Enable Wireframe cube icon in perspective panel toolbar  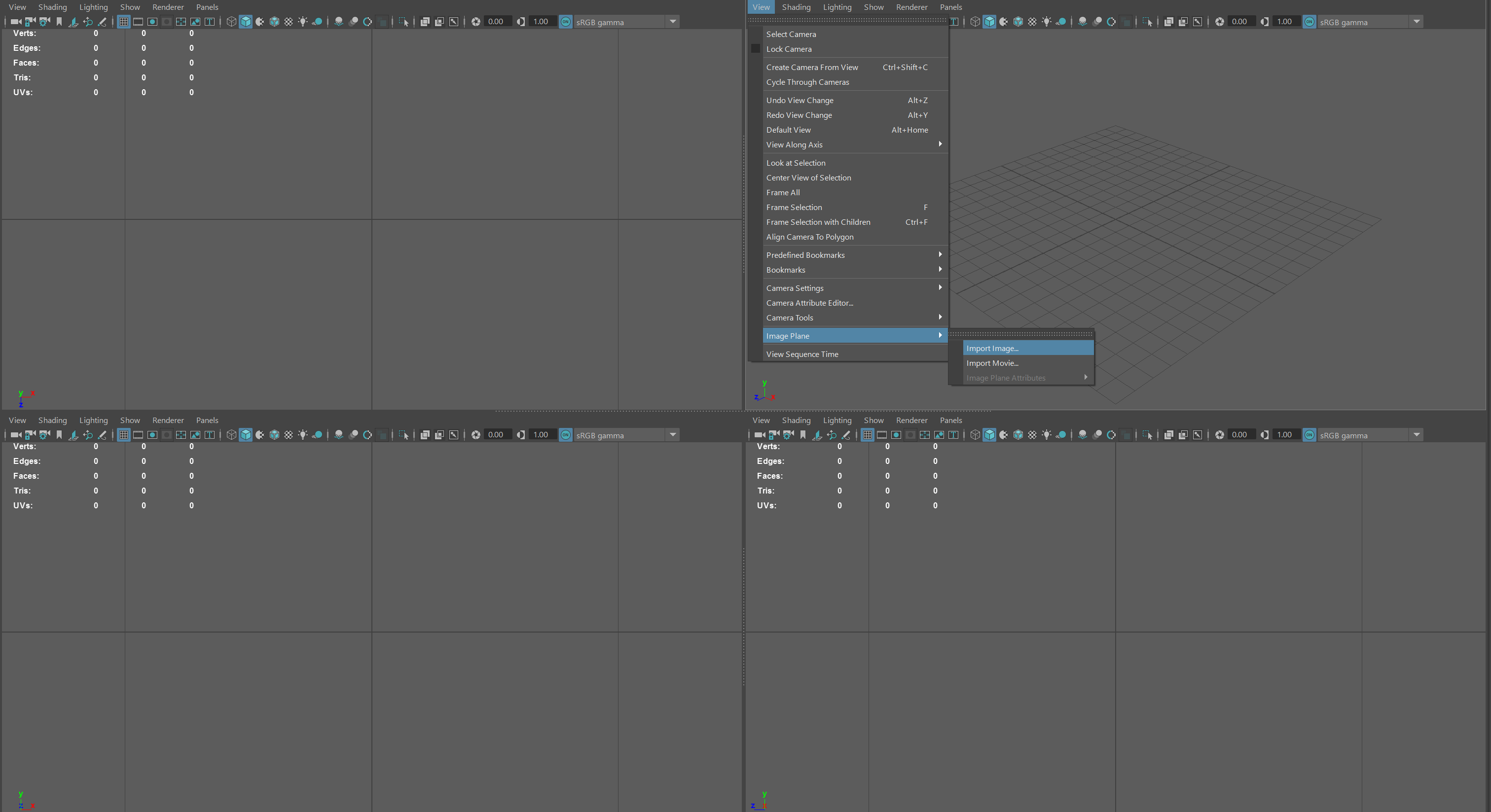click(x=975, y=21)
